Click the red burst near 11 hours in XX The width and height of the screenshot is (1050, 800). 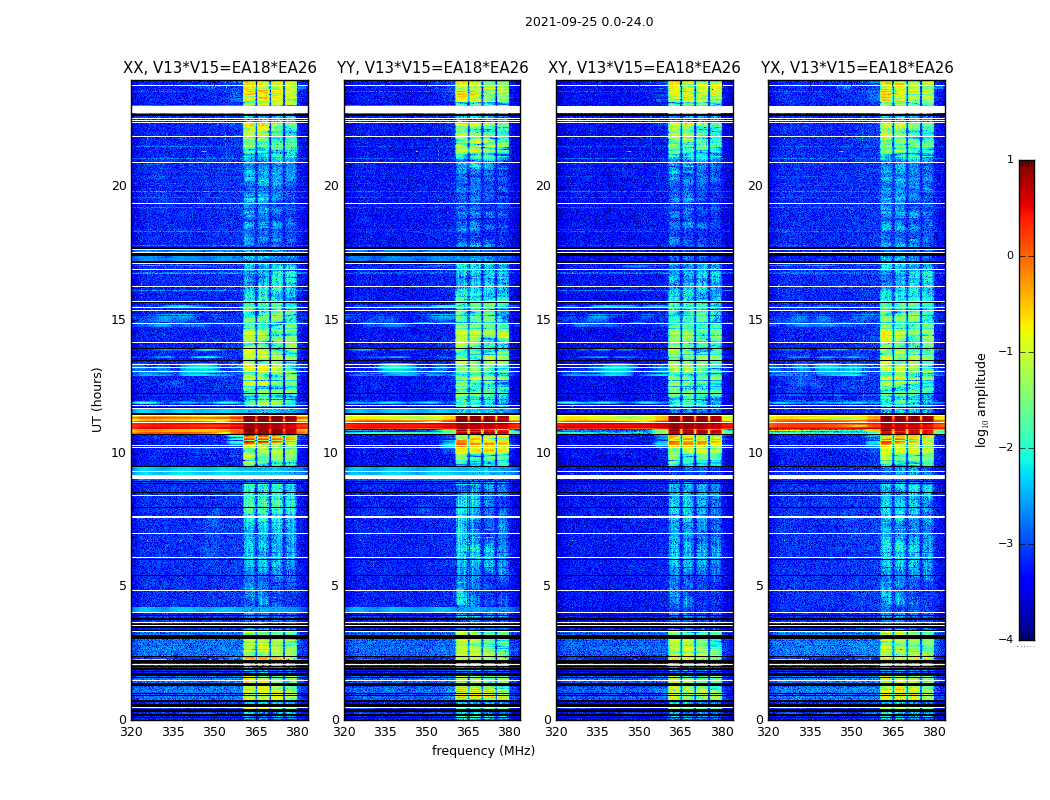(220, 424)
